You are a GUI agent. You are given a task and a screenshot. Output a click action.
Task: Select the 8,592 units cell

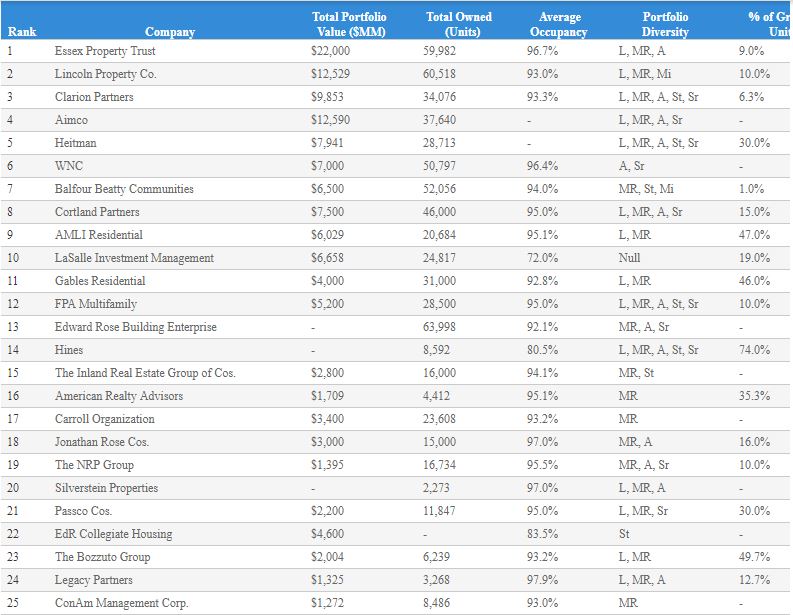point(436,350)
